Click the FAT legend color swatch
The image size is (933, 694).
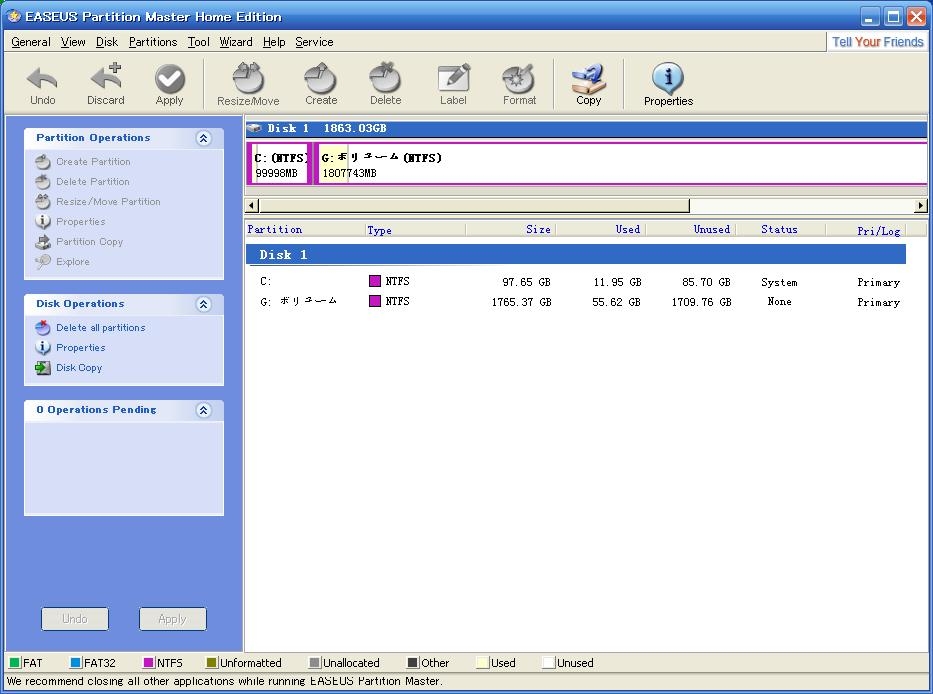click(15, 662)
